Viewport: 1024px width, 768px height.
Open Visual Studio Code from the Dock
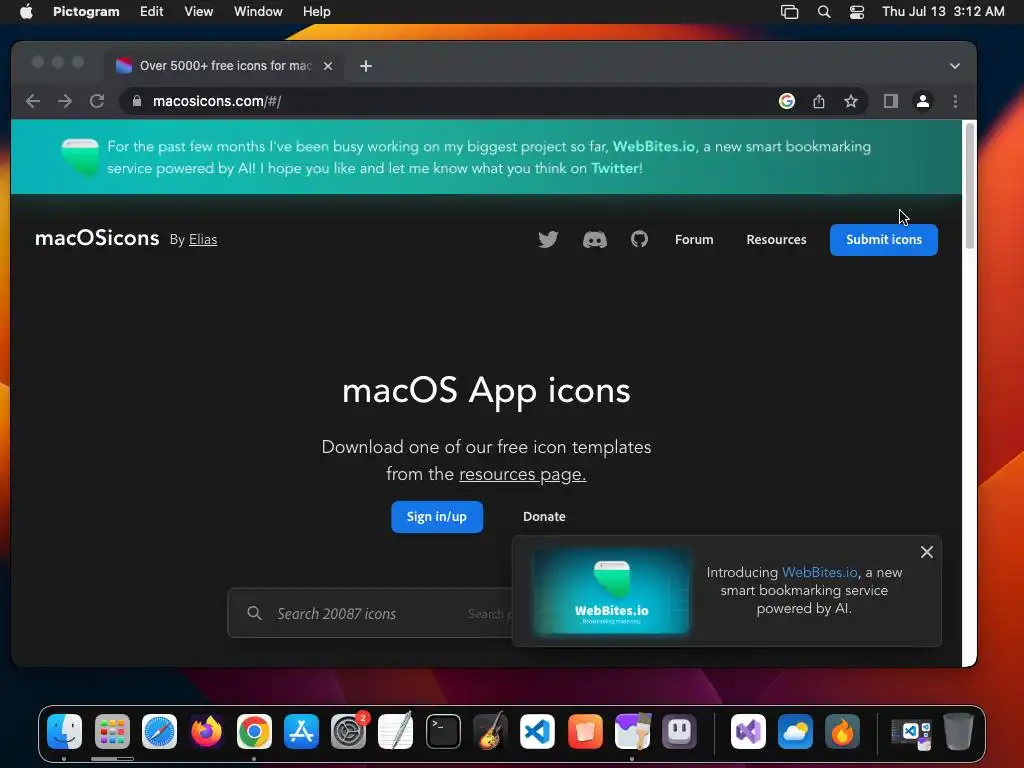click(x=537, y=731)
